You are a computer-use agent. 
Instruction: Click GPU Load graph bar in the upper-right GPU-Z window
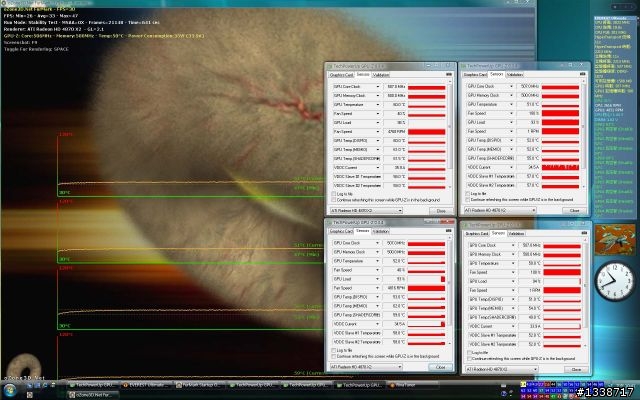tap(560, 122)
